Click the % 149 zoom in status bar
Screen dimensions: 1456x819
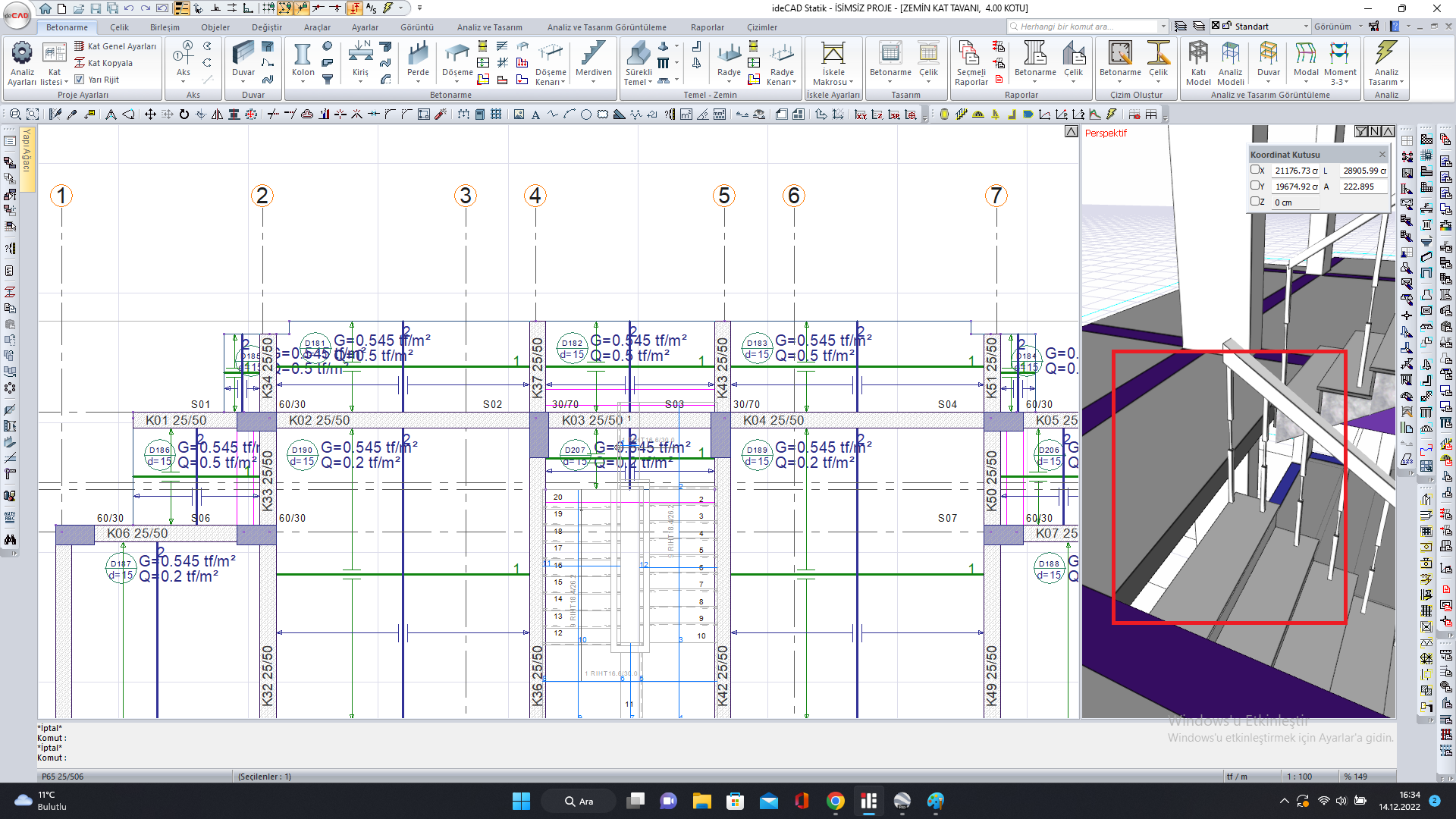1355,777
